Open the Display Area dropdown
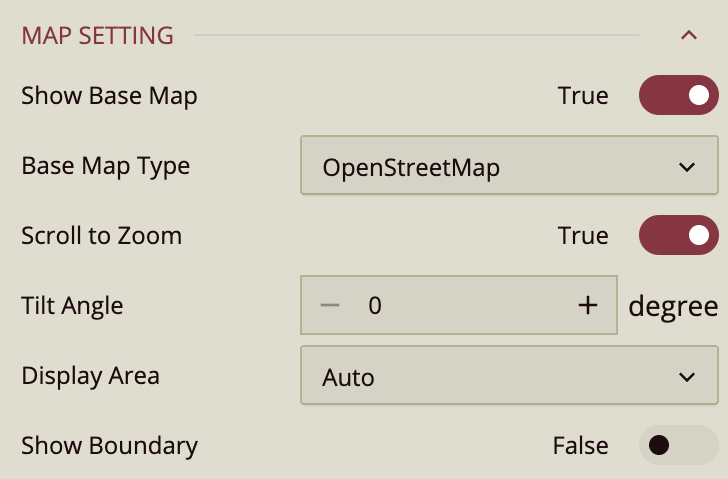 click(x=509, y=377)
